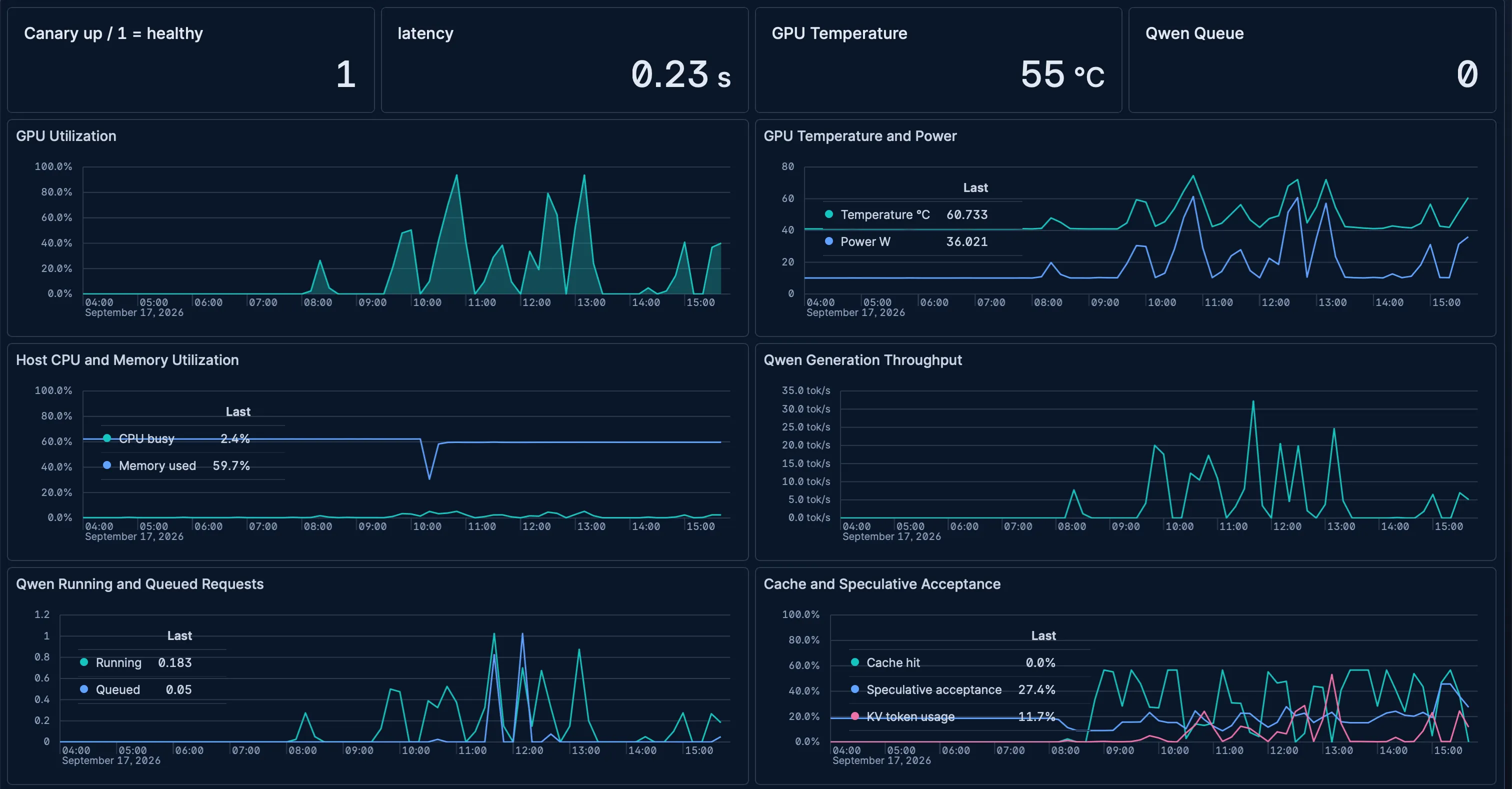Click the 100.0% label on GPU Utilization axis

(53, 166)
